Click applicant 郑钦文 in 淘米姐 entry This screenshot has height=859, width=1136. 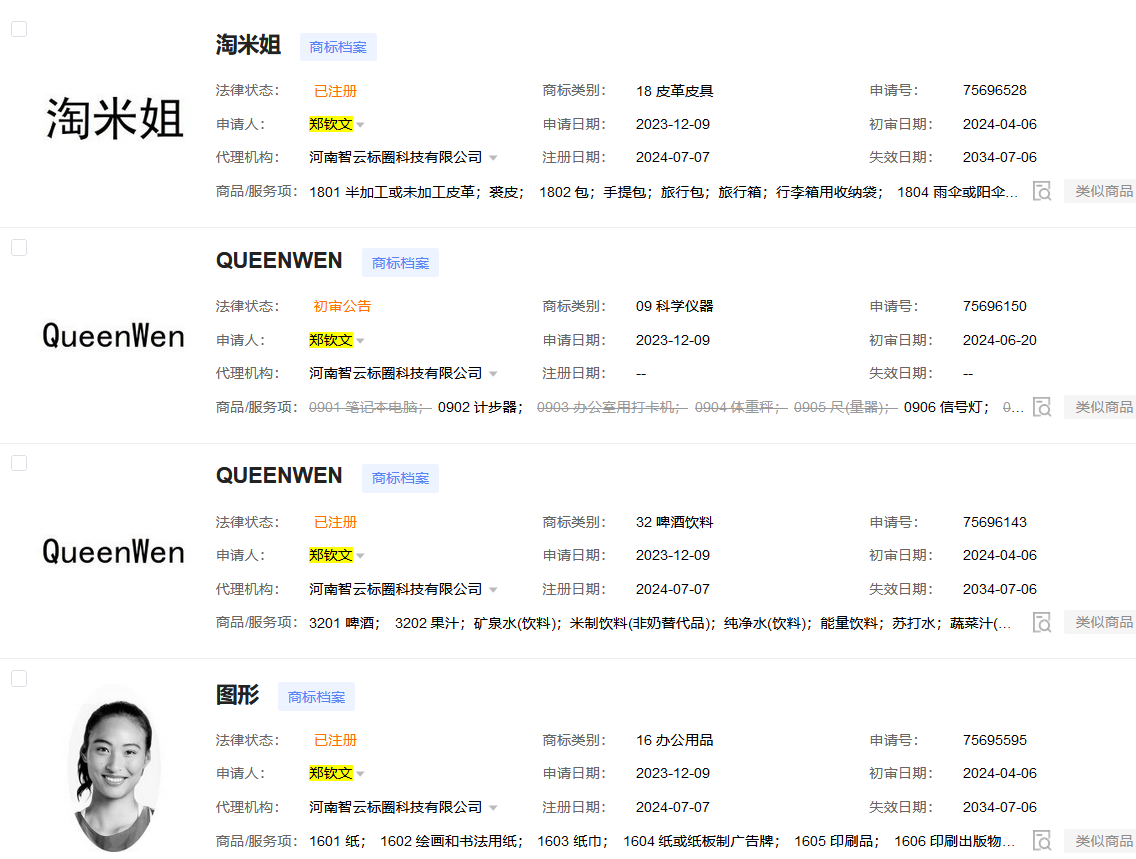pyautogui.click(x=331, y=124)
